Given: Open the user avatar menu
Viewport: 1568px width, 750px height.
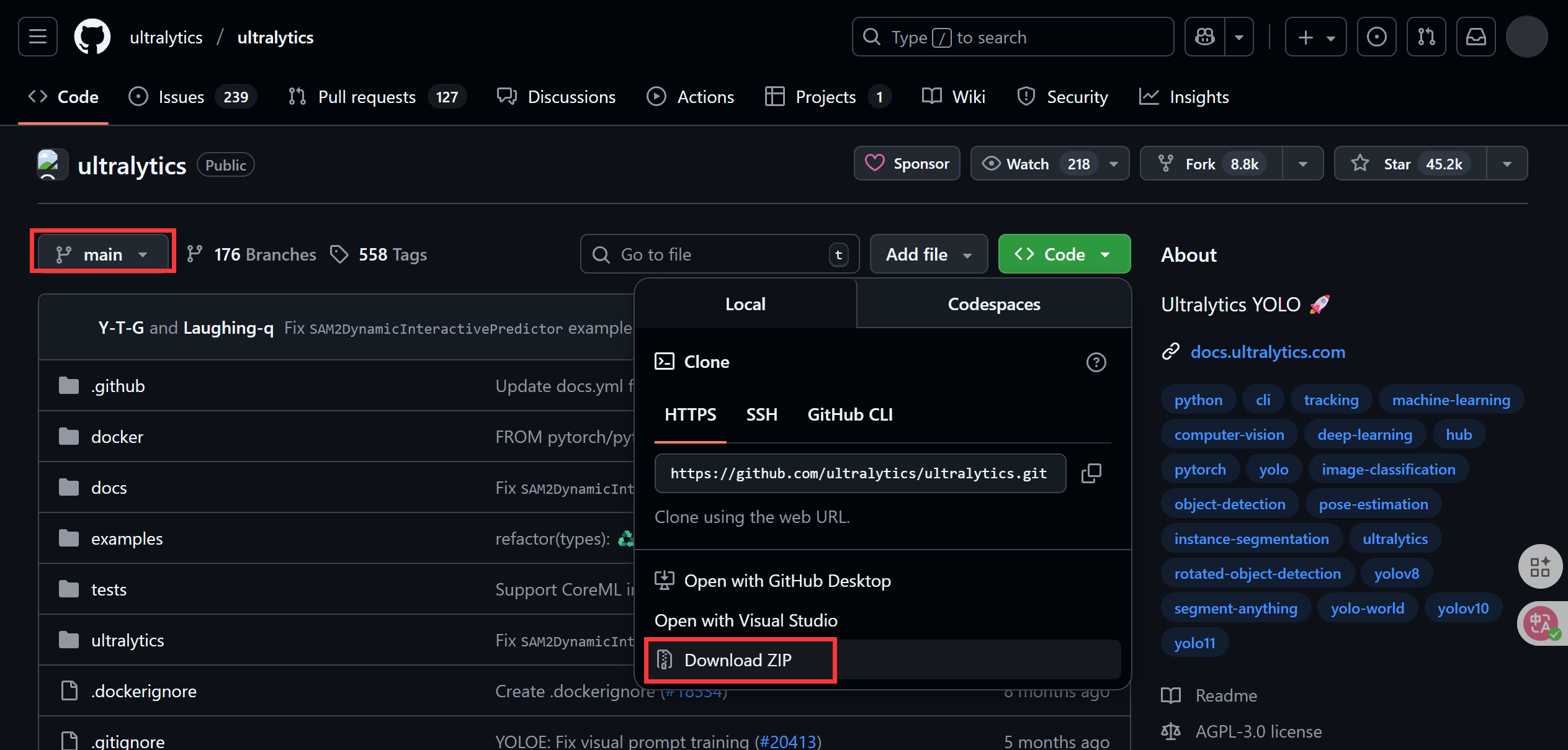Looking at the screenshot, I should [1526, 37].
